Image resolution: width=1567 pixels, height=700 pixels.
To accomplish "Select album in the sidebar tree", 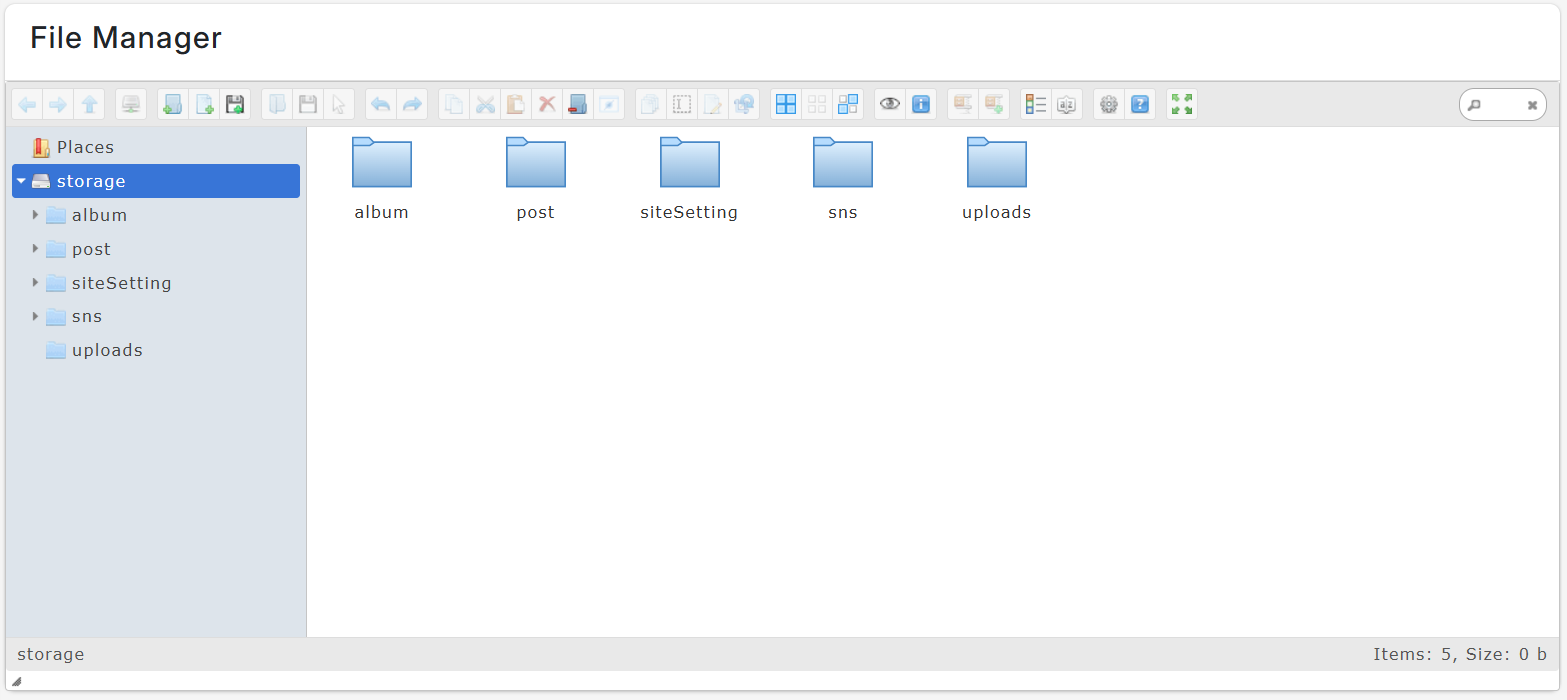I will 156,215.
